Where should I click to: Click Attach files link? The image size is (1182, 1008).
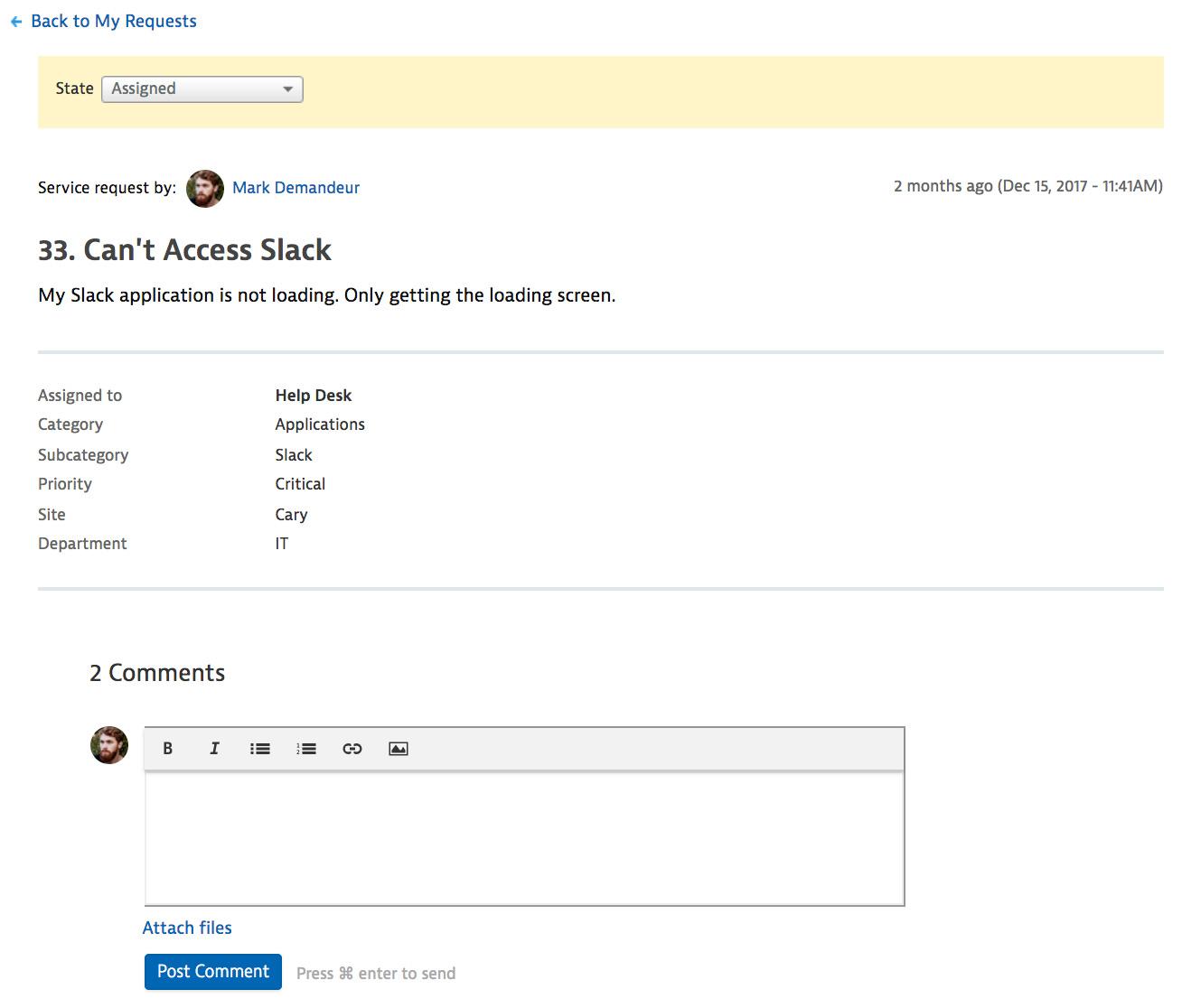point(187,928)
